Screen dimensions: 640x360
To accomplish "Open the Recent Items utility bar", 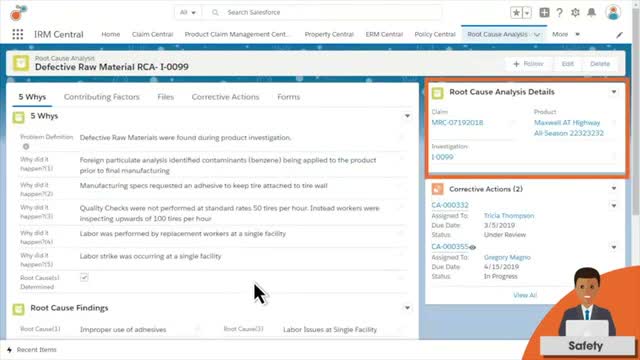I will pos(32,350).
